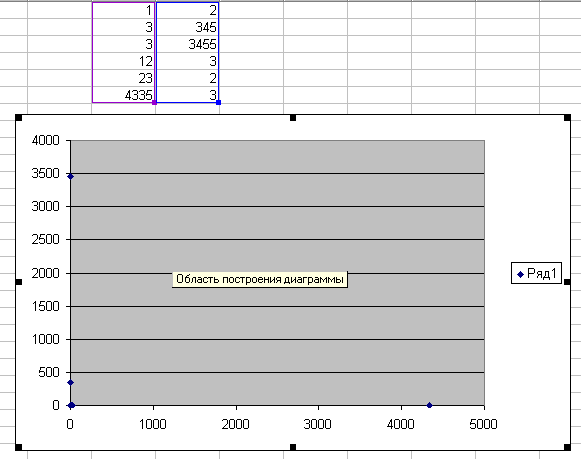Click the blue range fill handle

pos(218,102)
